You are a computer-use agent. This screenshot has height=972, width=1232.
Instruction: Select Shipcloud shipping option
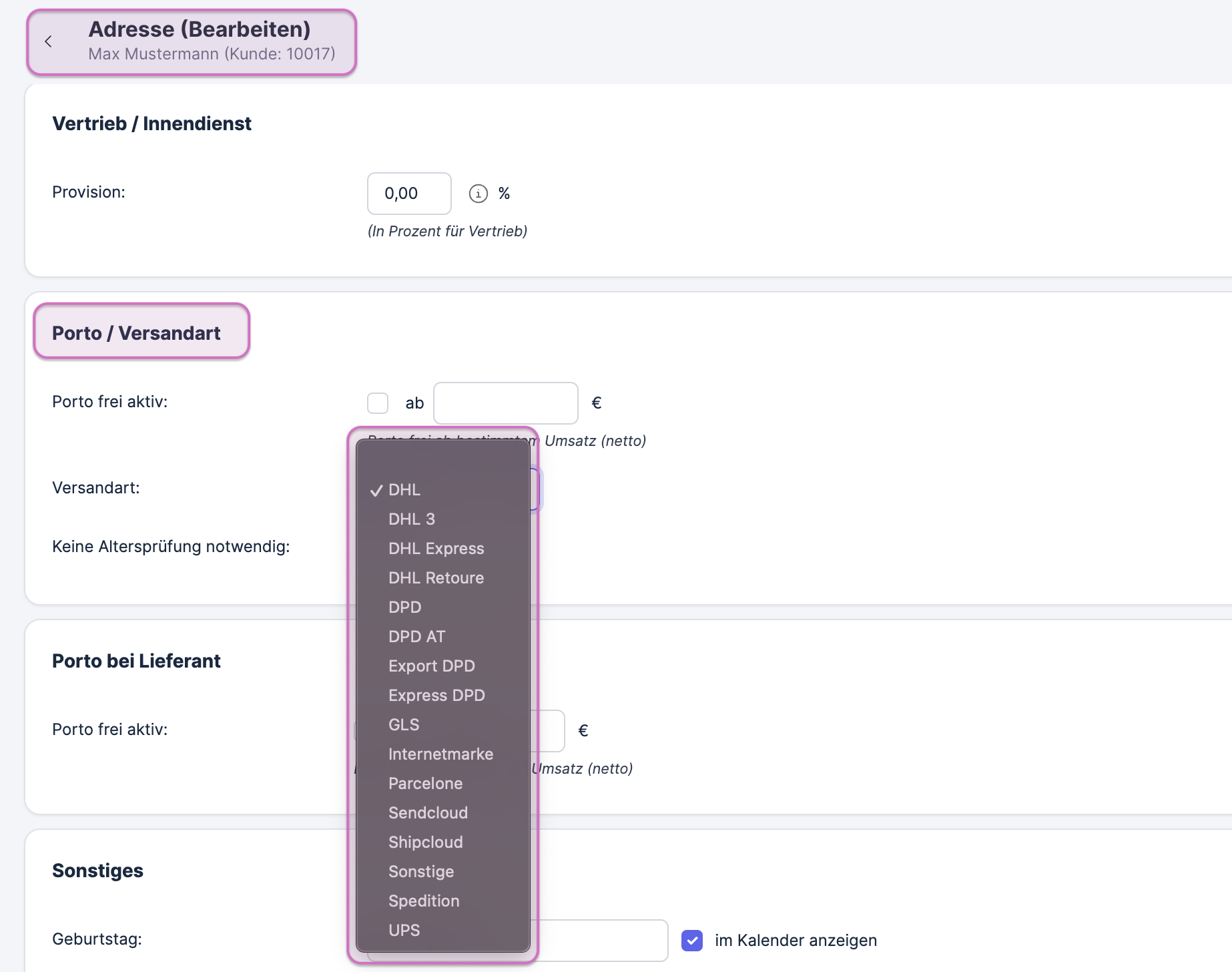point(425,842)
